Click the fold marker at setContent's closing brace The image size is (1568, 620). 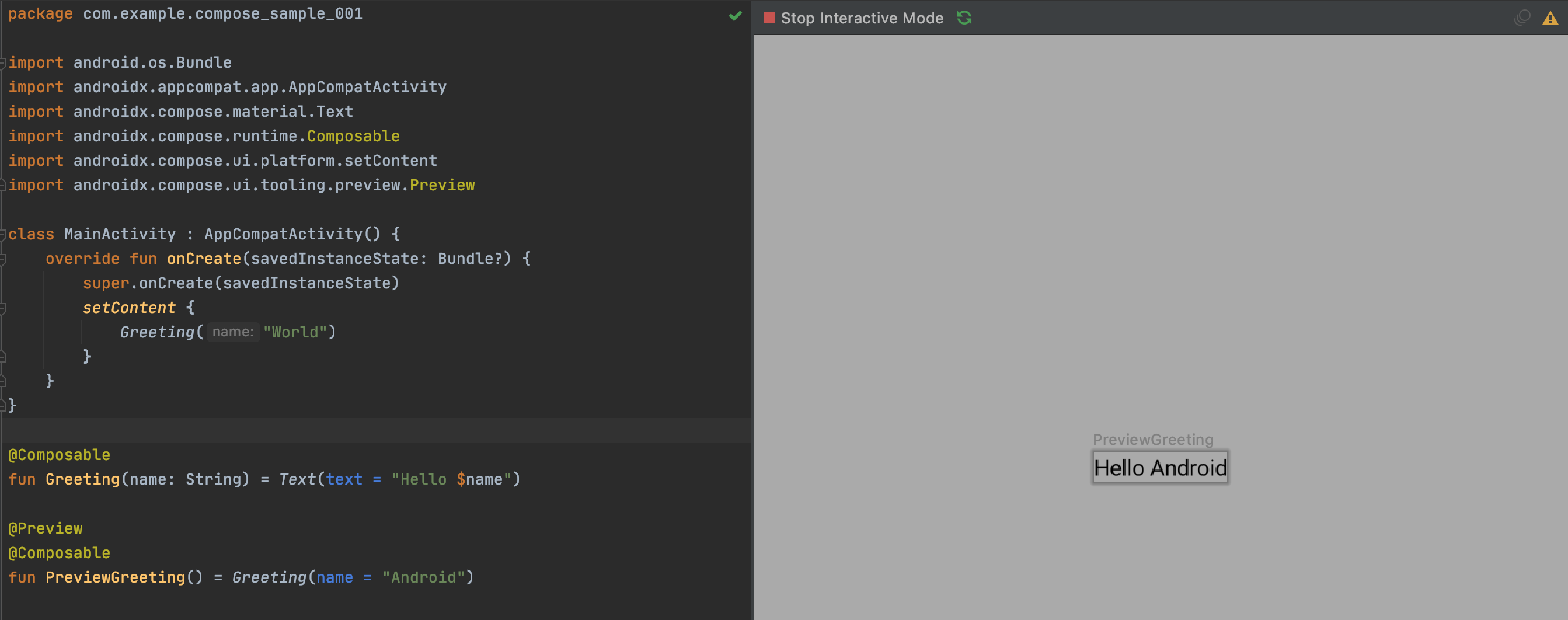pyautogui.click(x=3, y=357)
